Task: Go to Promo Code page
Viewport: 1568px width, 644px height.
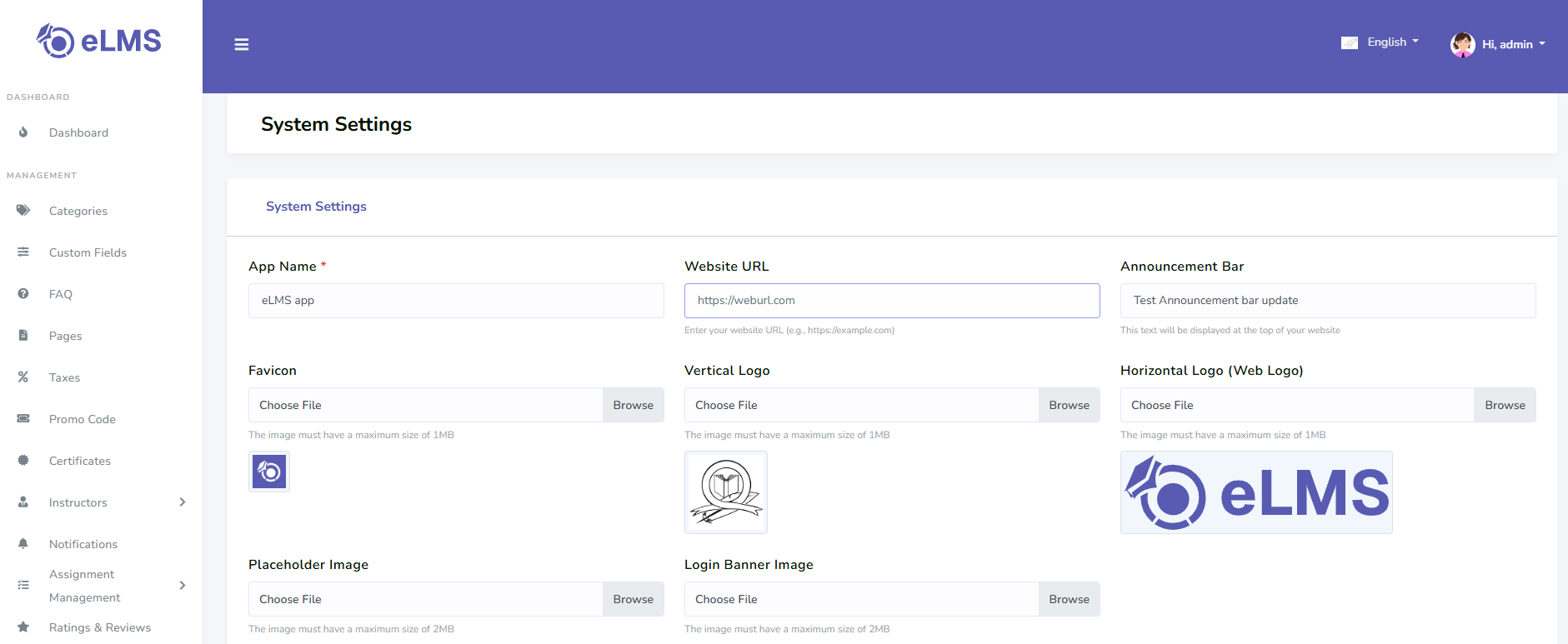Action: pyautogui.click(x=82, y=419)
